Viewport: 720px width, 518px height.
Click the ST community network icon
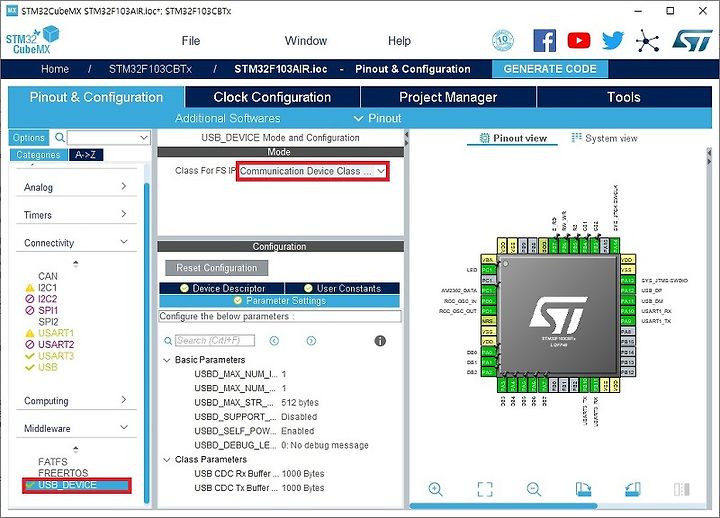[647, 41]
